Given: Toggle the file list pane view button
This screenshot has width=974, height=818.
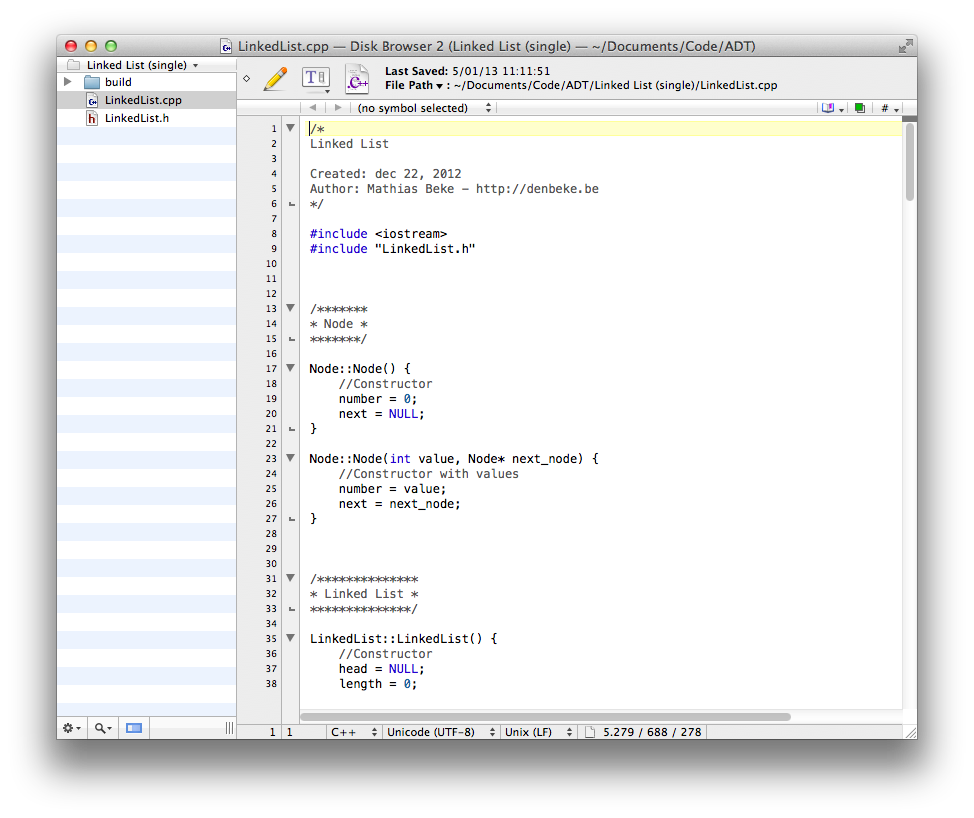Looking at the screenshot, I should point(133,728).
